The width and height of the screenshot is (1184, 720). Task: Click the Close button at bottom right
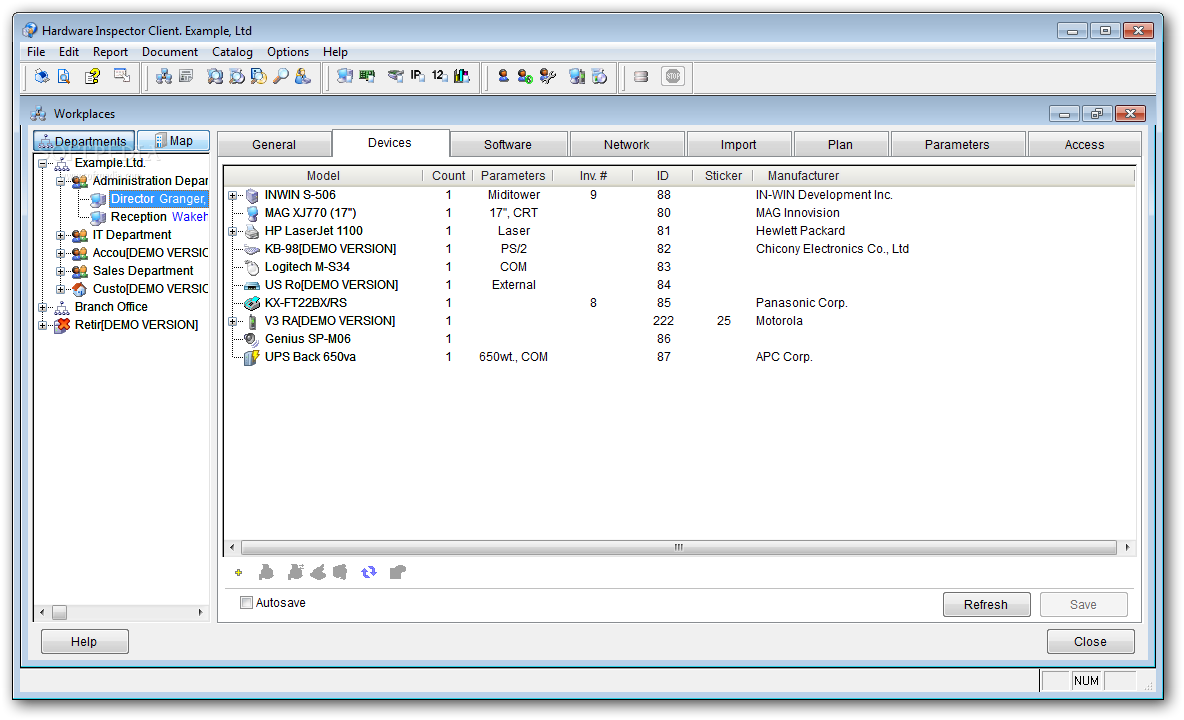click(x=1090, y=642)
